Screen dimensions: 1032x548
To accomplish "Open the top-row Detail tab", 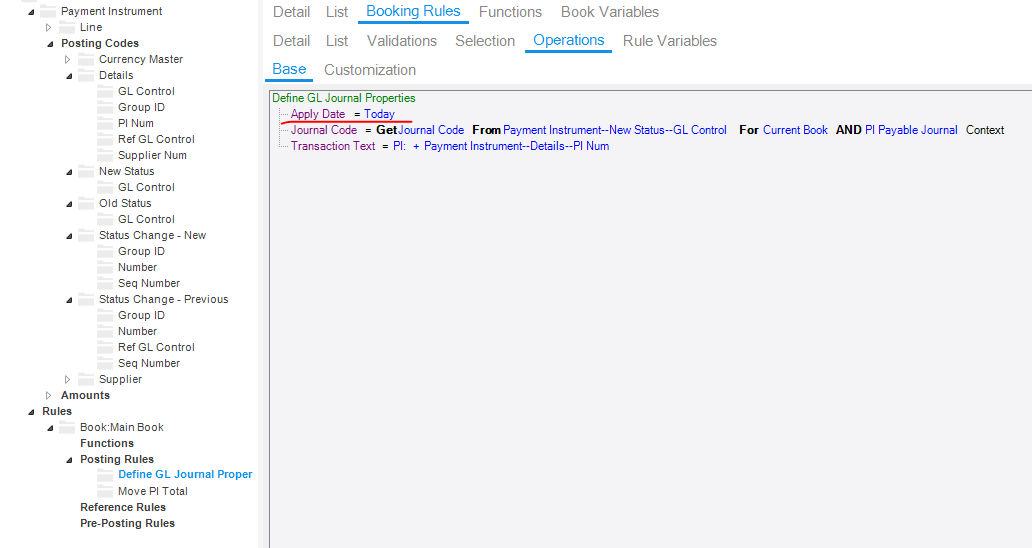I will pos(292,12).
